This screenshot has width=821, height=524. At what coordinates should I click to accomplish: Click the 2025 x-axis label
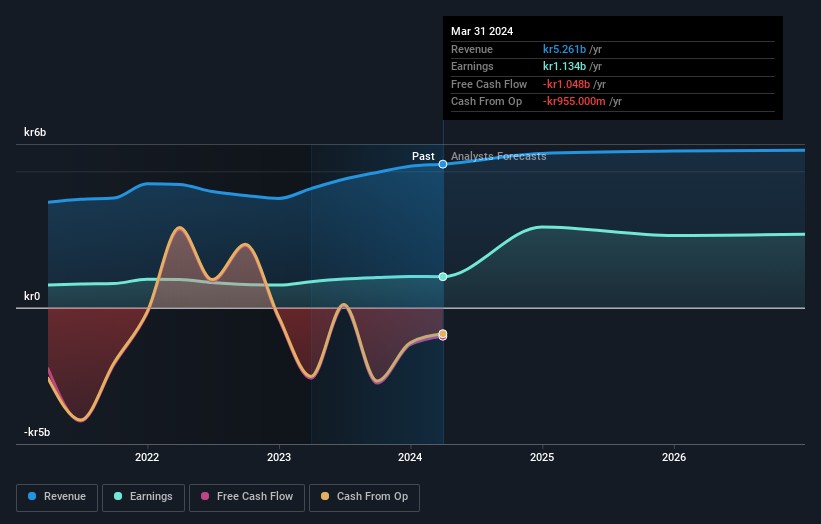[x=542, y=457]
